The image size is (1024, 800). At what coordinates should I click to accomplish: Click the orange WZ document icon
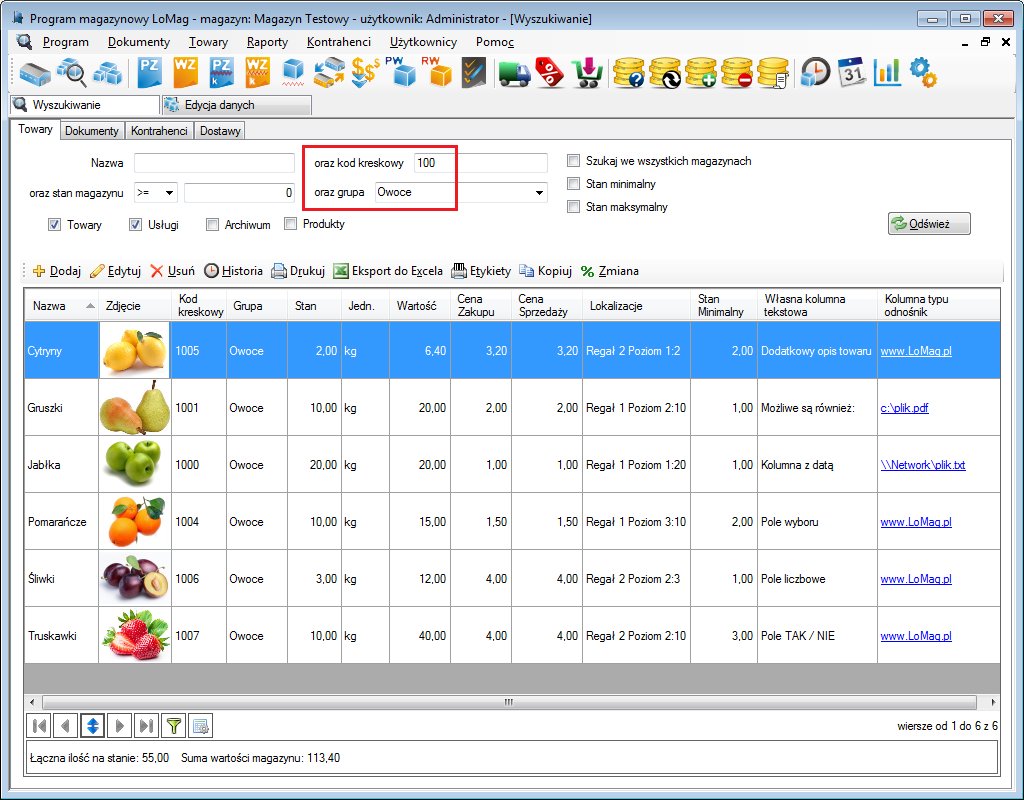pyautogui.click(x=185, y=73)
